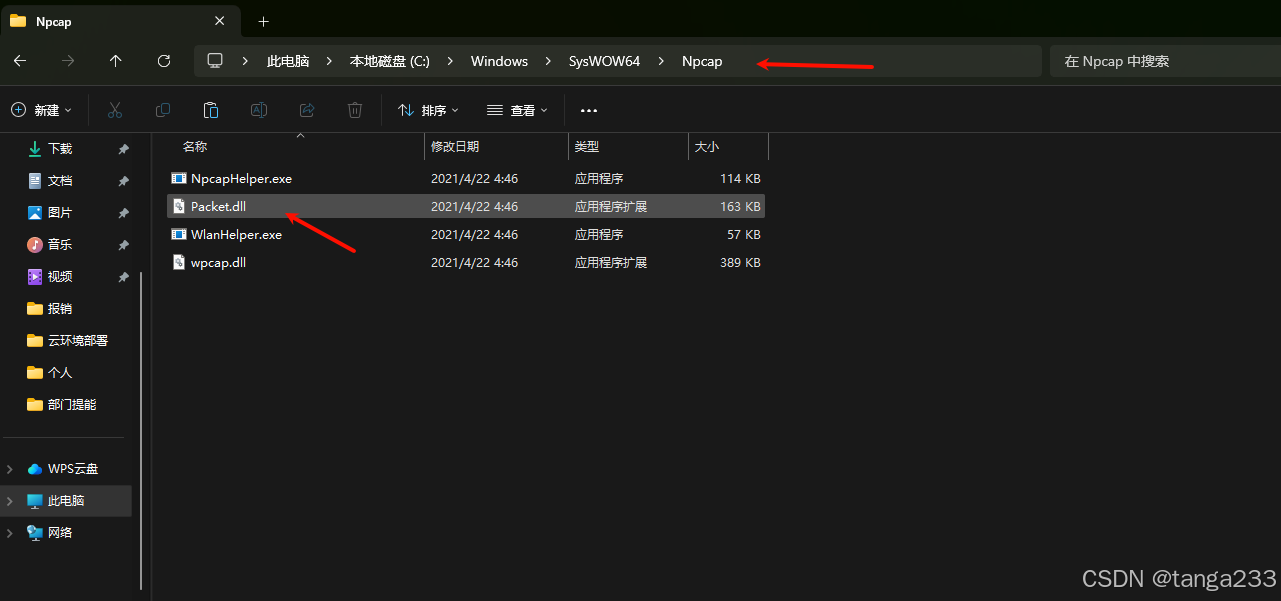Image resolution: width=1281 pixels, height=601 pixels.
Task: Open a new Explorer tab
Action: [263, 21]
